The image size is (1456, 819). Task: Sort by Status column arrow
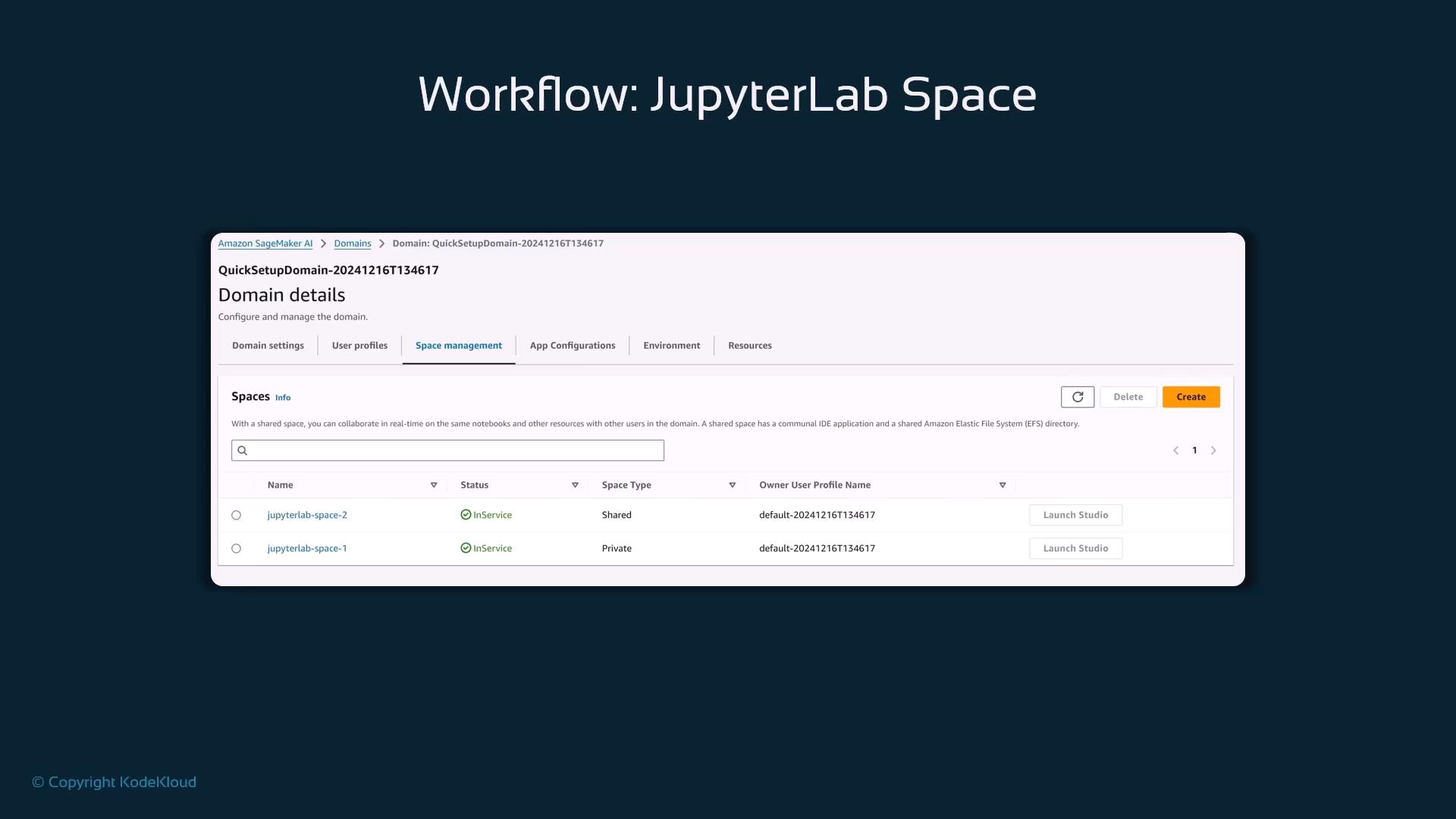[x=575, y=485]
